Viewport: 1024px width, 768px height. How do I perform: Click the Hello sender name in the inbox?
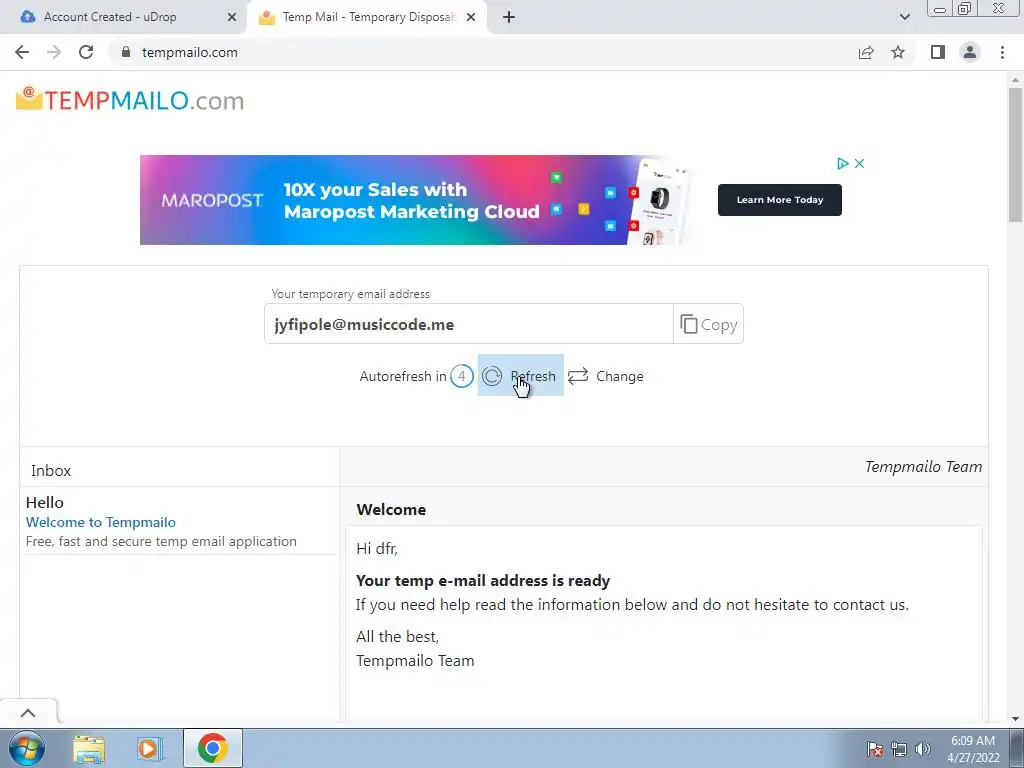pyautogui.click(x=44, y=502)
